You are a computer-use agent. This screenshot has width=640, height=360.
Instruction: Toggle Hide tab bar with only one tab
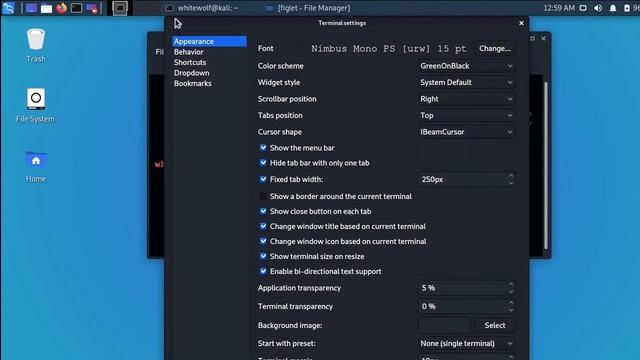click(x=263, y=163)
